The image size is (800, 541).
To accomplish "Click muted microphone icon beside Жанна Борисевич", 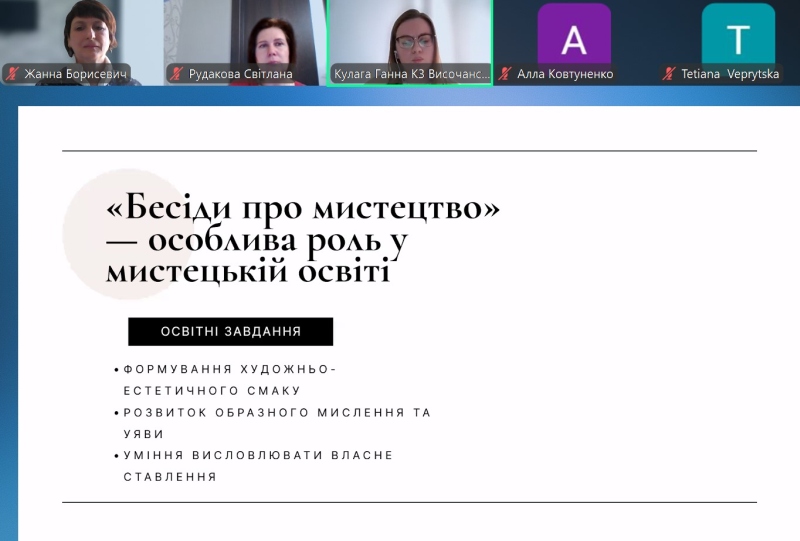I will click(13, 74).
